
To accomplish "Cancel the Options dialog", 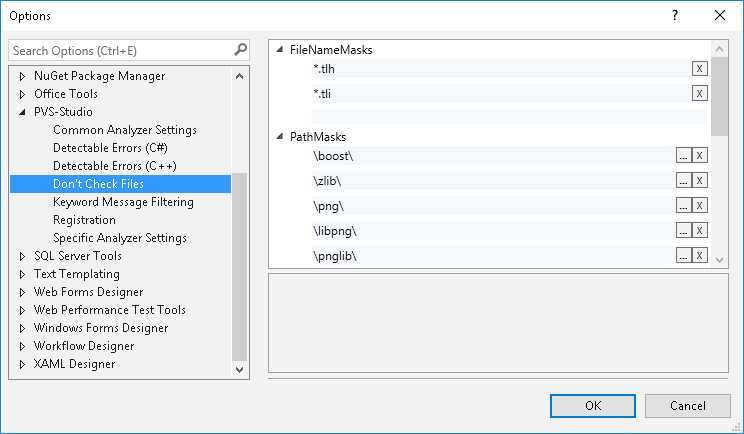I will pos(687,405).
